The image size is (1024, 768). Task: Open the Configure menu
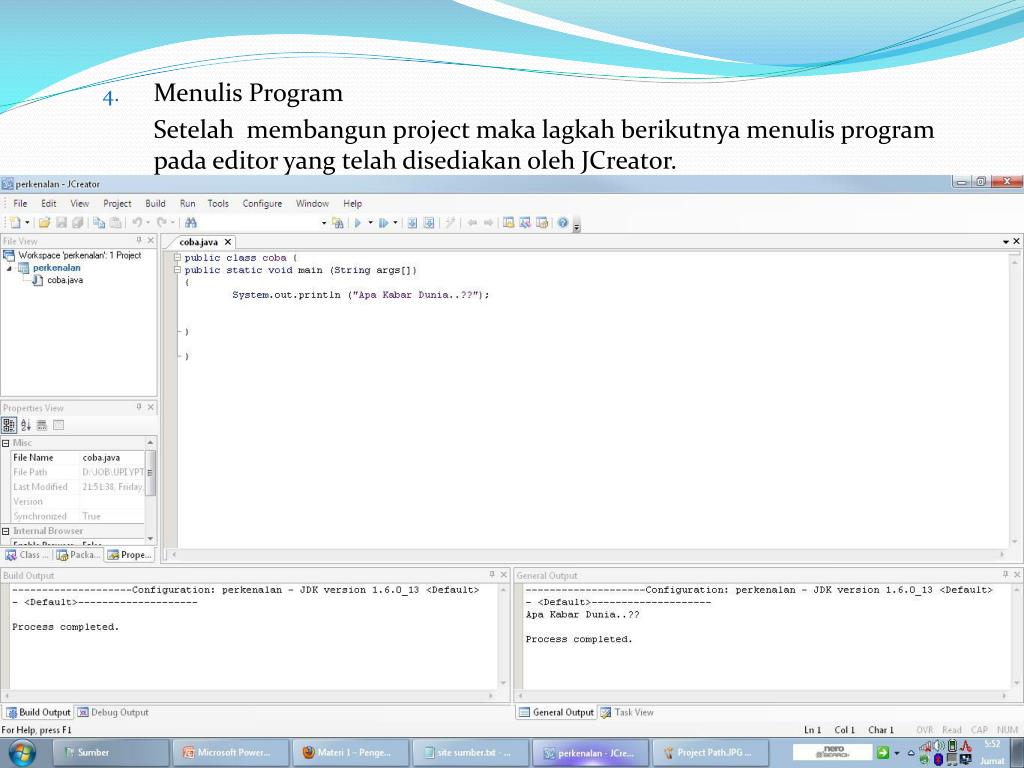coord(263,203)
